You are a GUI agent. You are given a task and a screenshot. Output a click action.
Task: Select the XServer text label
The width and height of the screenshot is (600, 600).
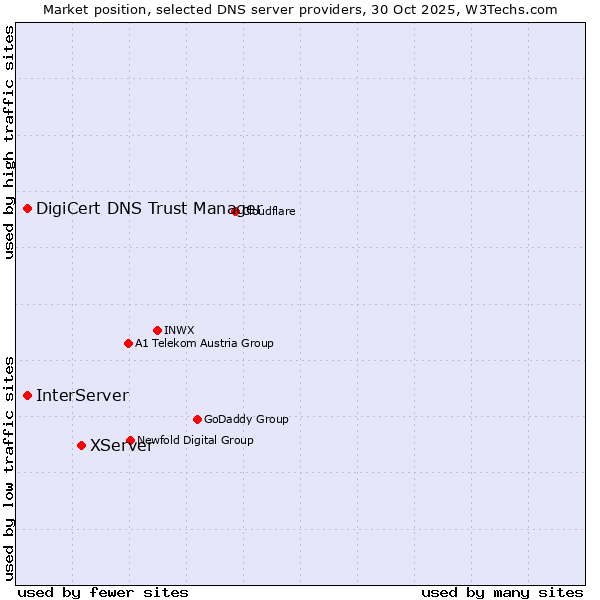coord(121,445)
